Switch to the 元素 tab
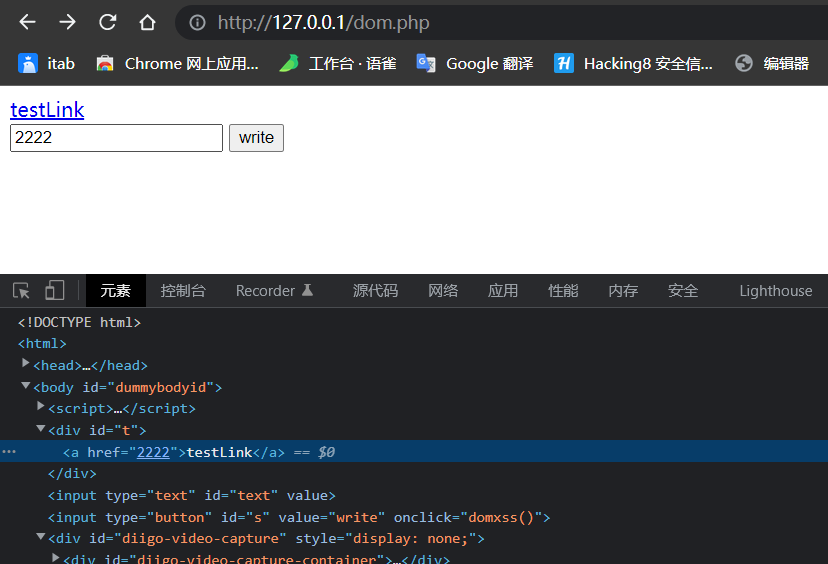 (116, 290)
